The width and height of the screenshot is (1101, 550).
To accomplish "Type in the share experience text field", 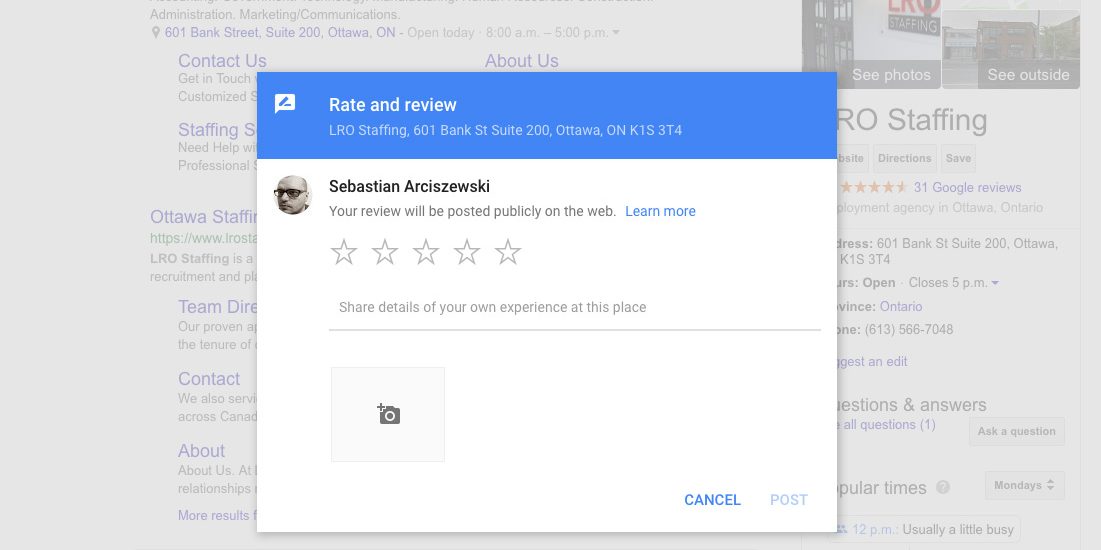I will [x=574, y=308].
